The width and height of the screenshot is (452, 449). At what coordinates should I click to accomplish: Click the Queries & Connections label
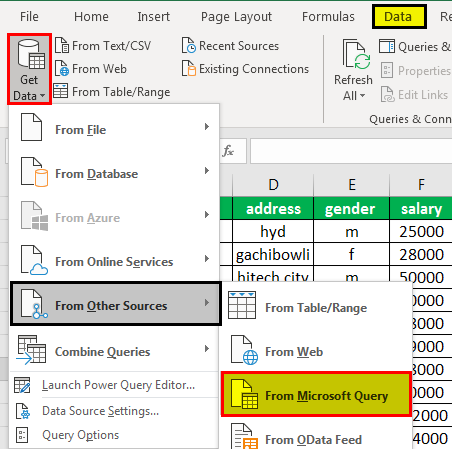pos(425,47)
